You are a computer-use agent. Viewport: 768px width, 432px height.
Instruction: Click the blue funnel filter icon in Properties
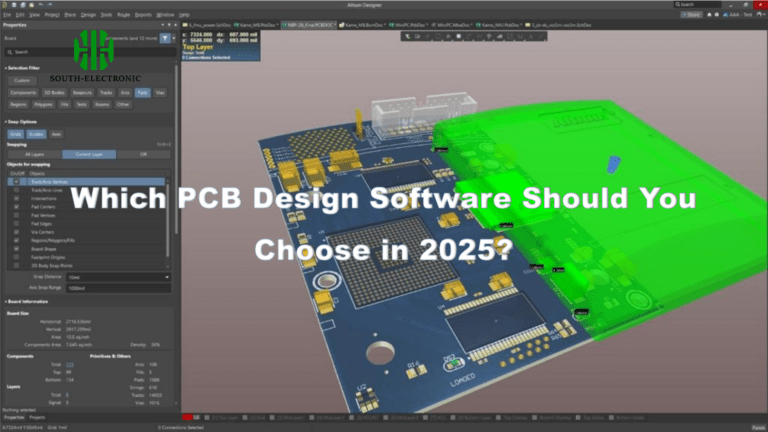coord(165,38)
